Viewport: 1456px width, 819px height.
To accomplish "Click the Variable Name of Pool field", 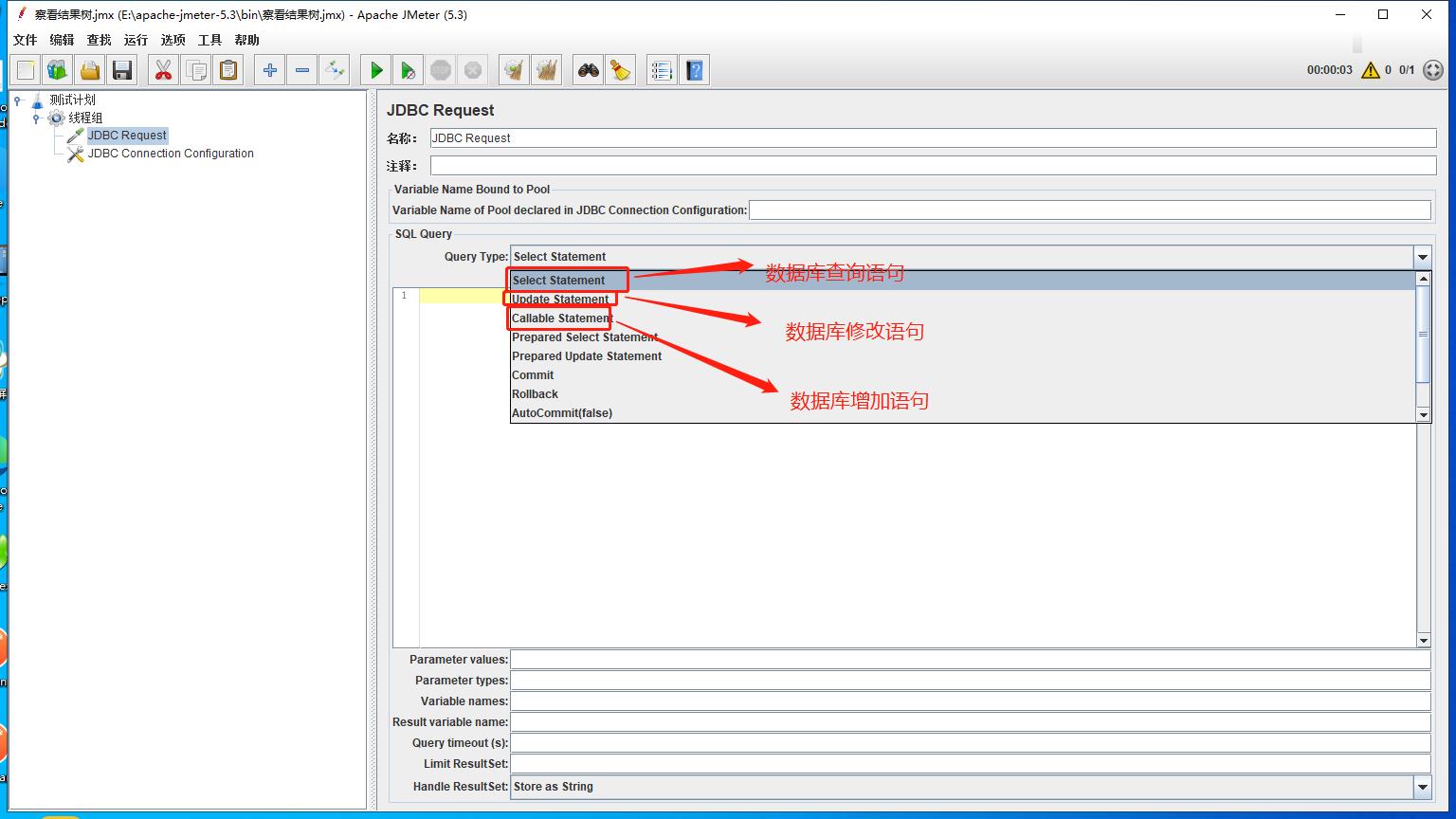I will pos(1089,210).
